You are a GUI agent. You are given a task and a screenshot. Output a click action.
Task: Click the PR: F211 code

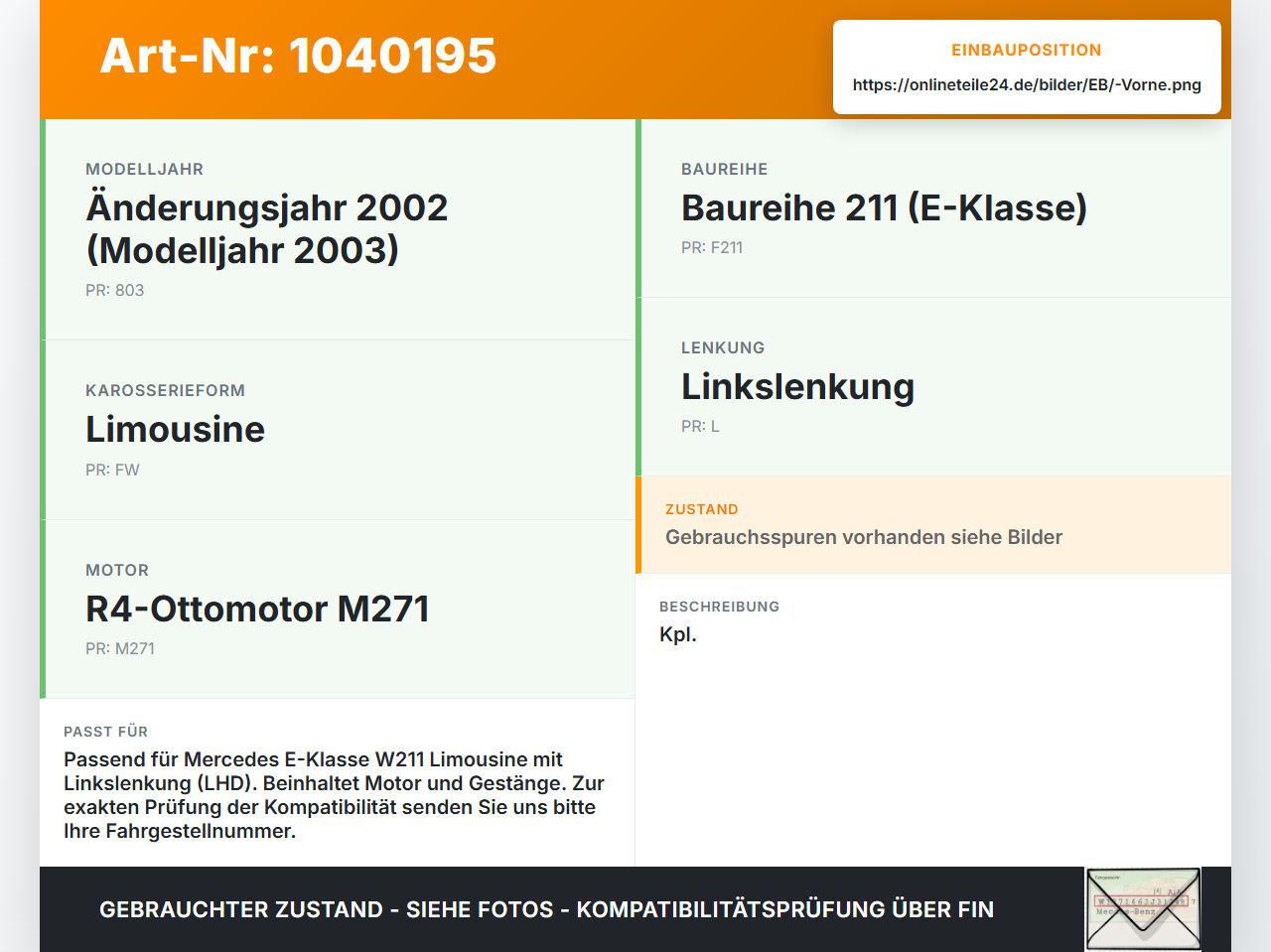click(x=712, y=247)
